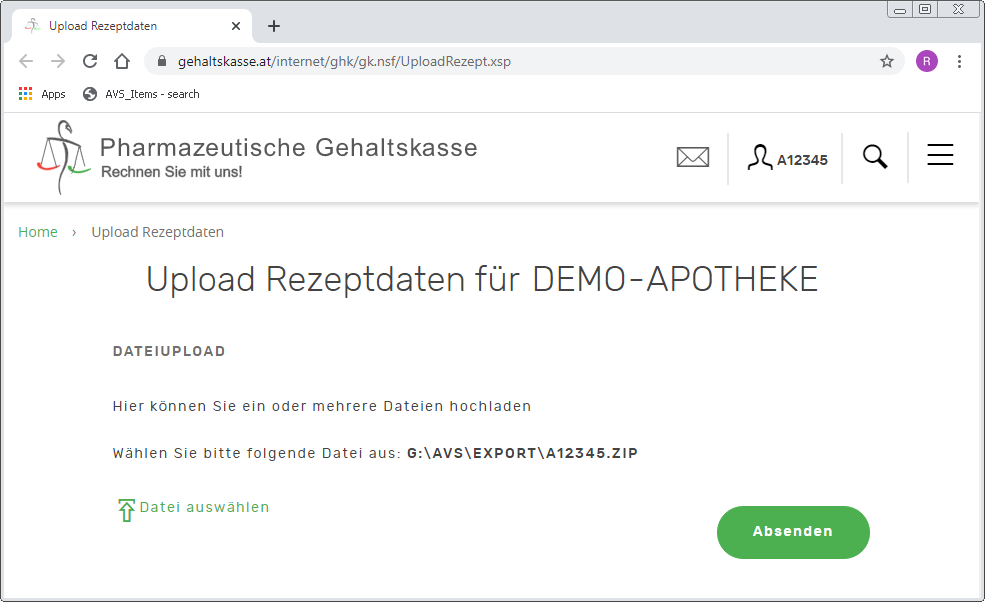Image resolution: width=985 pixels, height=602 pixels.
Task: Open the envelope mail icon
Action: pyautogui.click(x=692, y=158)
